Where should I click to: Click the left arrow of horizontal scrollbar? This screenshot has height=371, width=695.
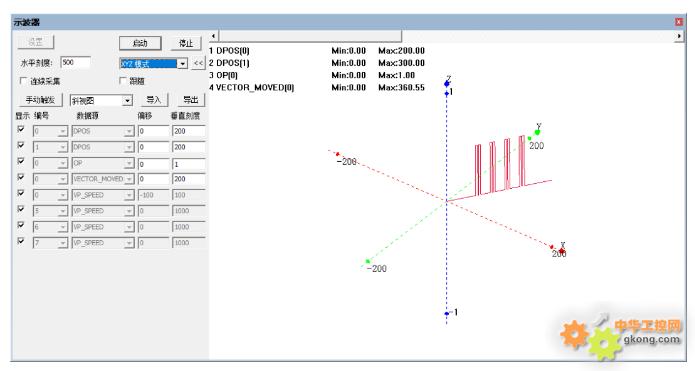coord(214,36)
